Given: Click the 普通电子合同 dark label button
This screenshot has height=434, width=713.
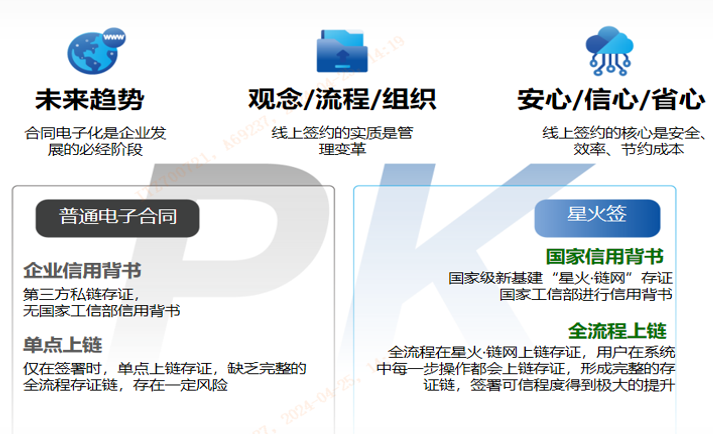Looking at the screenshot, I should 117,218.
